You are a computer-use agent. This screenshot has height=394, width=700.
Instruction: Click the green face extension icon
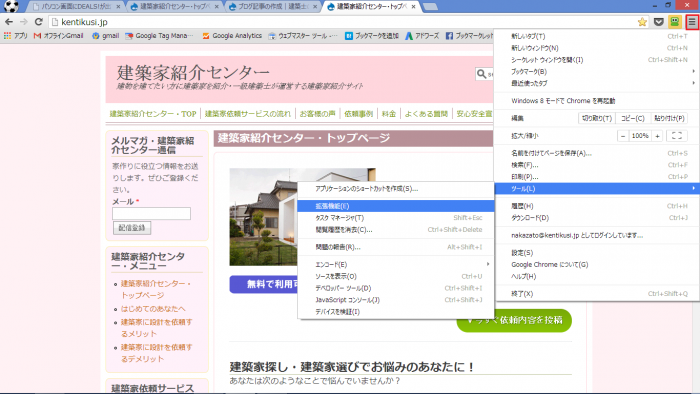pos(675,21)
